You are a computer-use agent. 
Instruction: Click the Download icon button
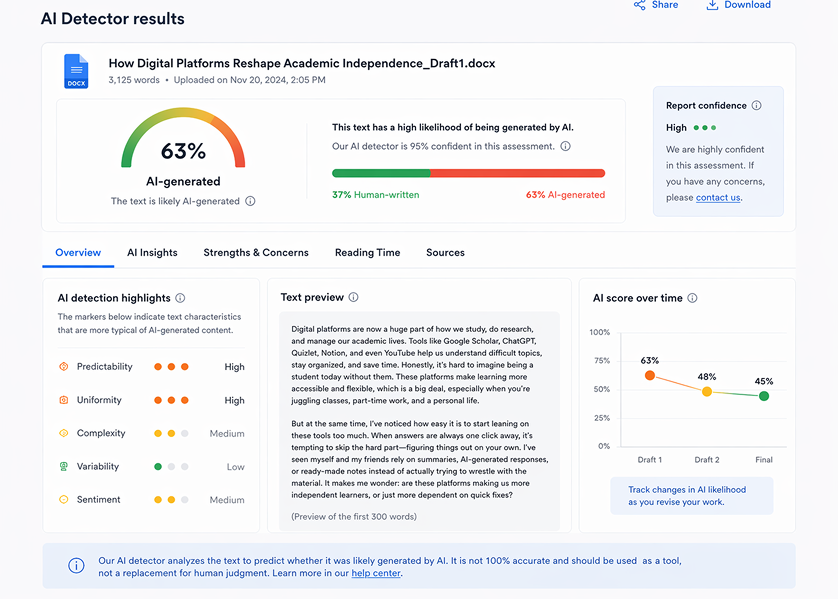click(712, 5)
